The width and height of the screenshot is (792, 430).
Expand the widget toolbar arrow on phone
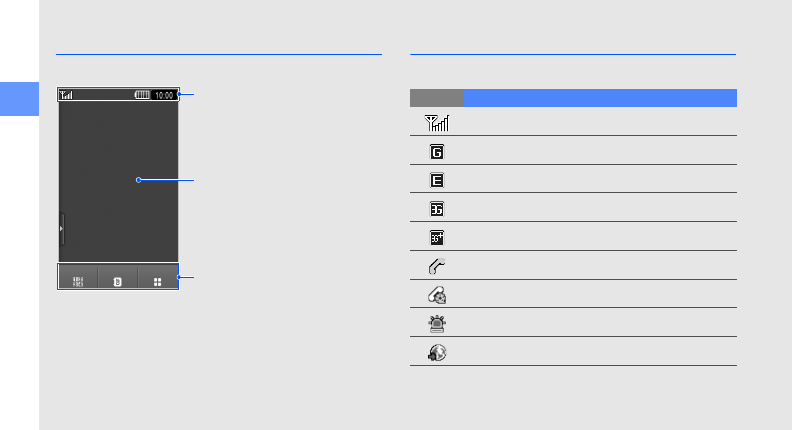(61, 228)
